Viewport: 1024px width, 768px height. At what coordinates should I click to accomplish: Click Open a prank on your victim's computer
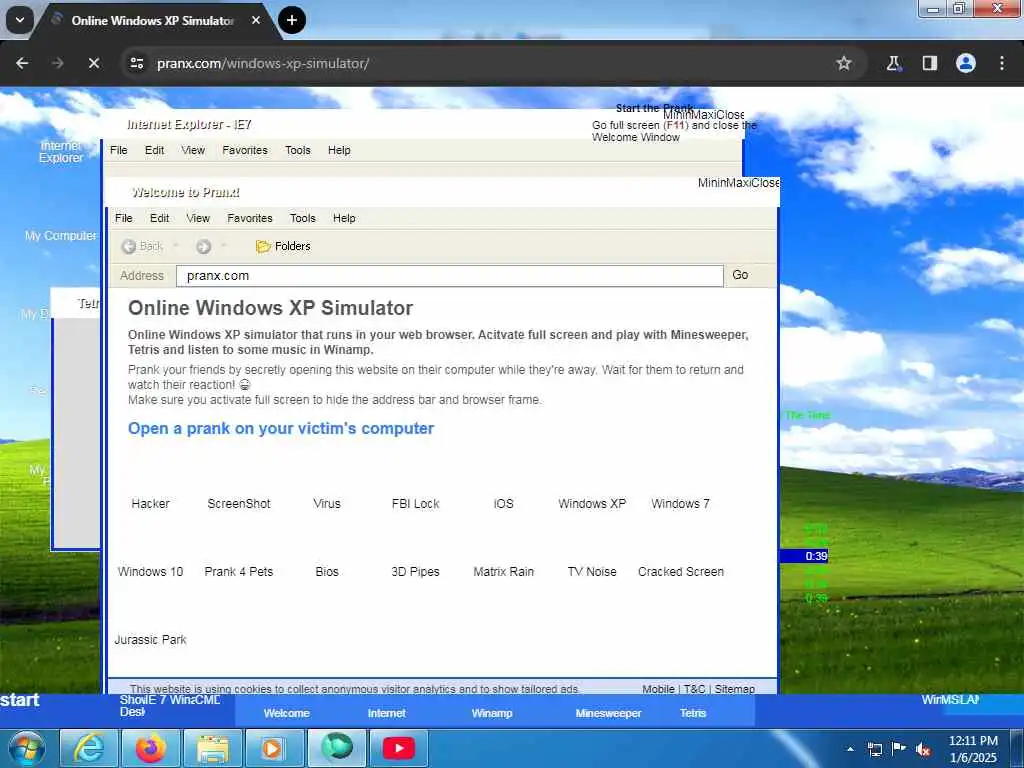coord(281,428)
